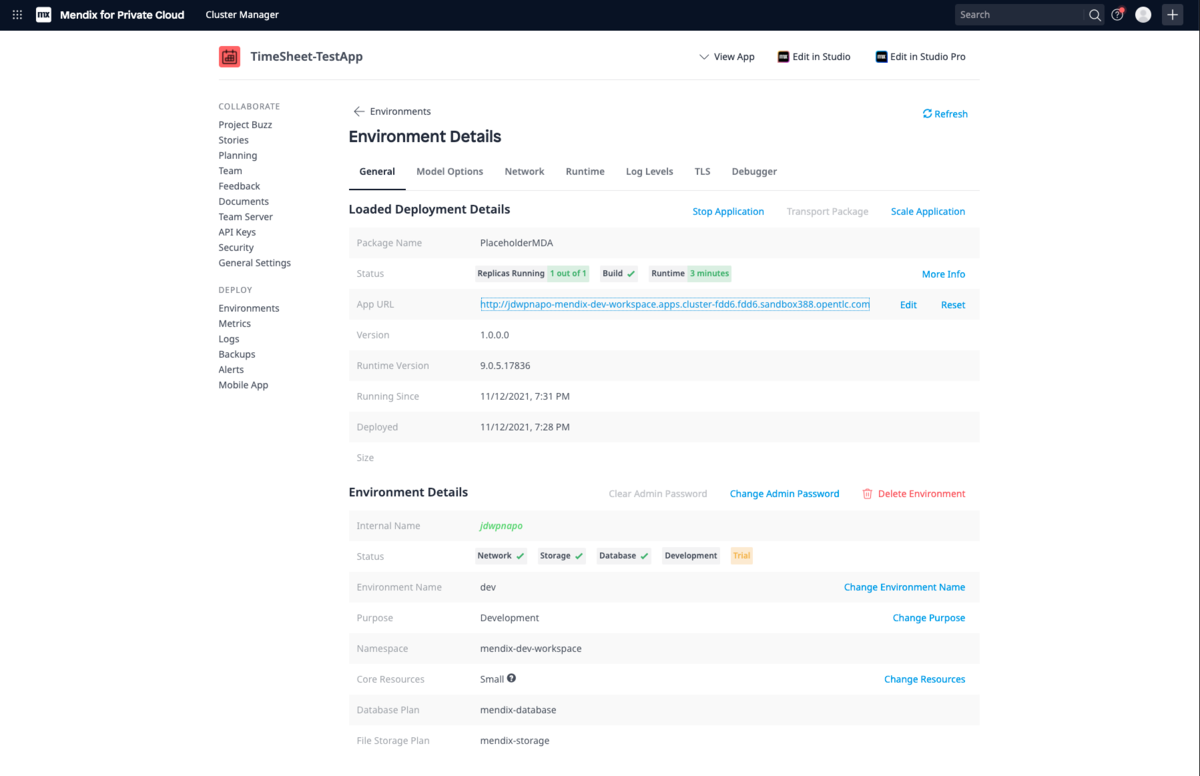Image resolution: width=1200 pixels, height=776 pixels.
Task: Open the app switcher grid icon
Action: click(x=17, y=15)
